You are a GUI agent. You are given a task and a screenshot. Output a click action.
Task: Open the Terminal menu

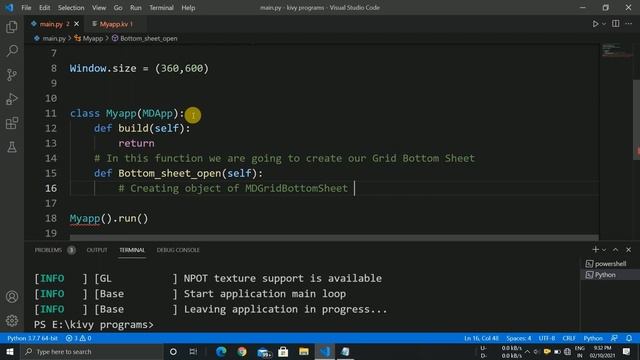(x=161, y=8)
